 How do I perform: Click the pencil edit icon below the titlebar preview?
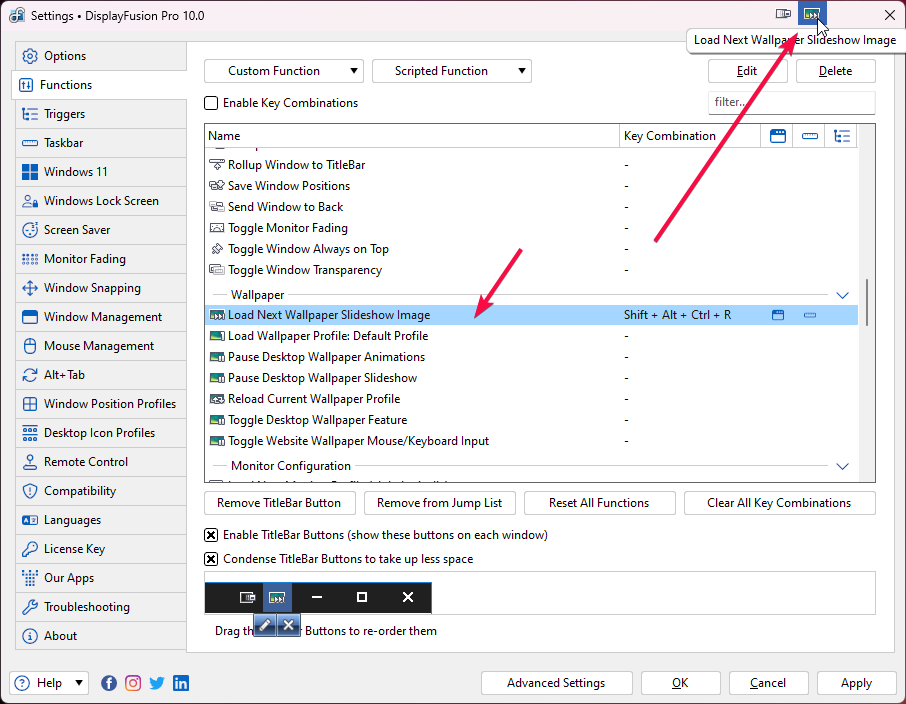point(264,625)
